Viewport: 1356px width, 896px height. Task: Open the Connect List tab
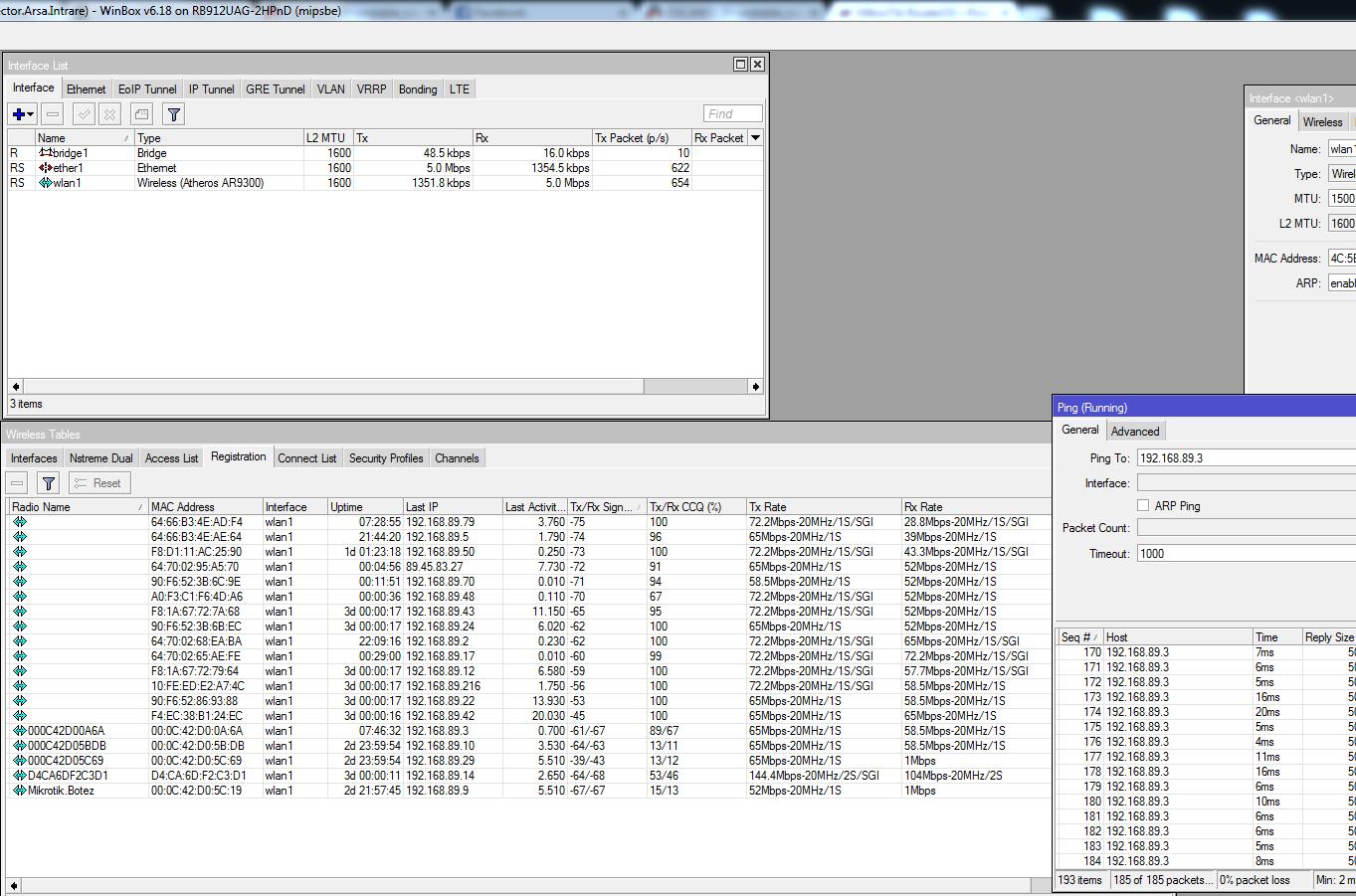[x=307, y=458]
